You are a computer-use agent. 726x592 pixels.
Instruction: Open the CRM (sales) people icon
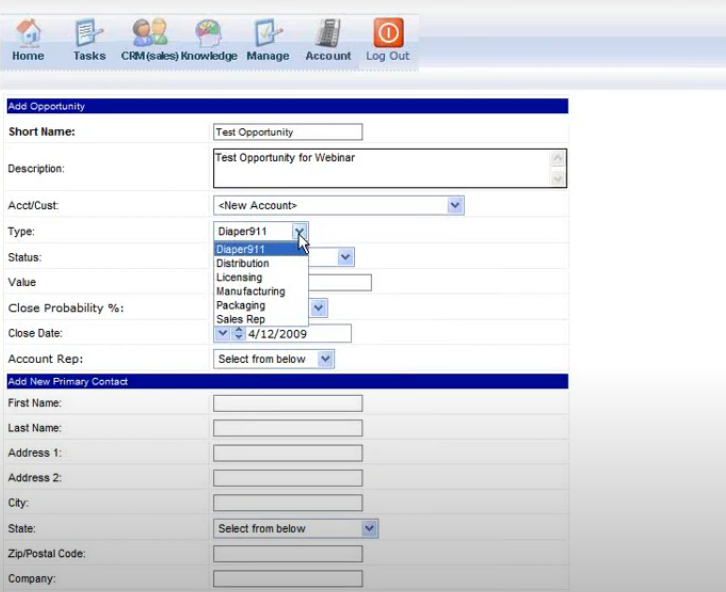pyautogui.click(x=150, y=32)
